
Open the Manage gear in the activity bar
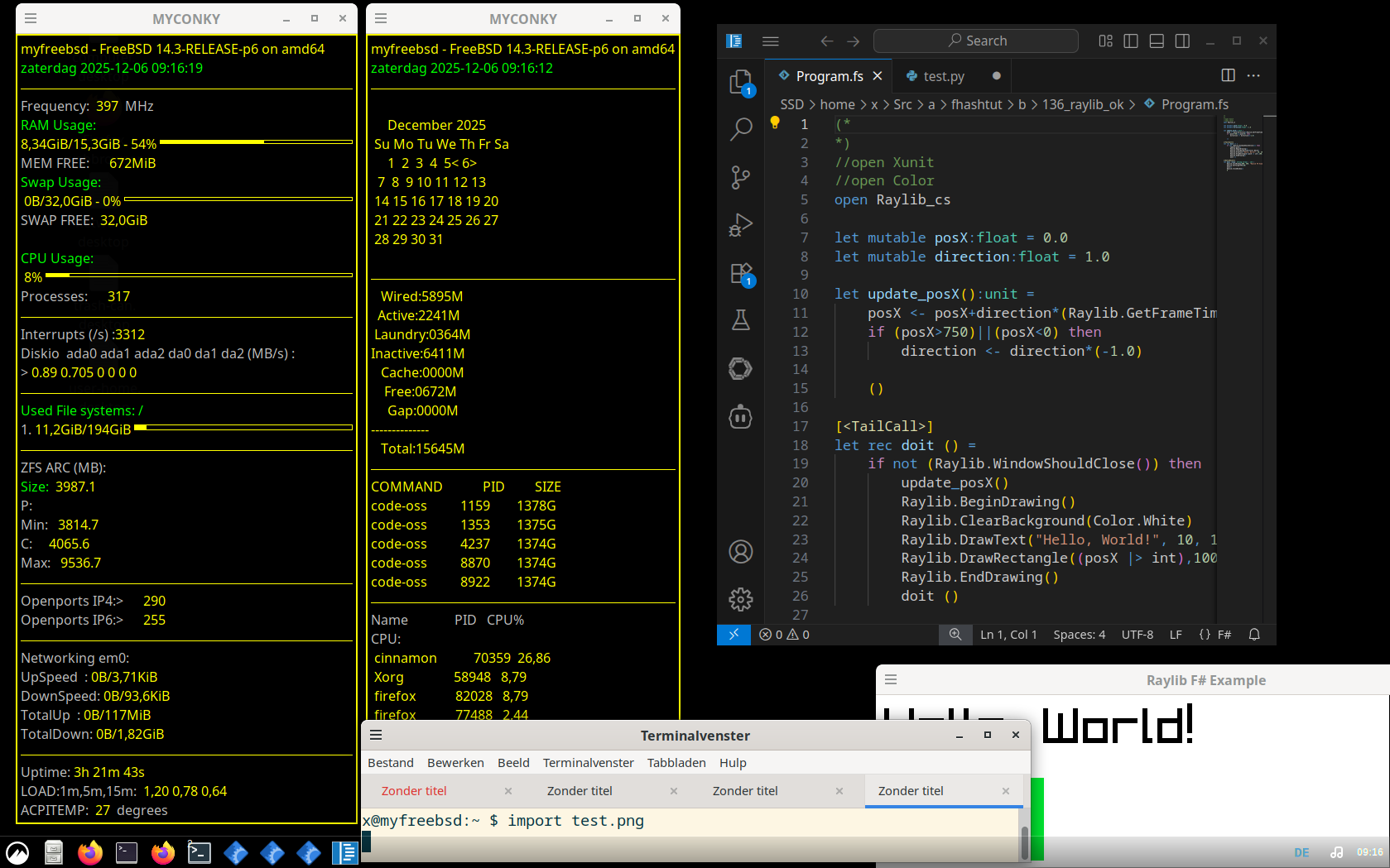[740, 599]
